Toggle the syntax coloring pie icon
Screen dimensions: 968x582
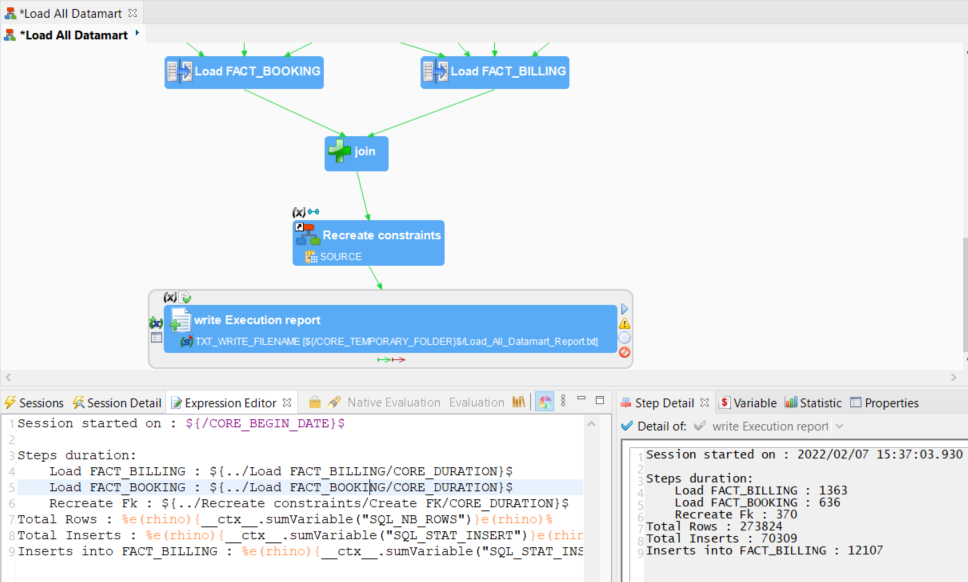point(544,402)
